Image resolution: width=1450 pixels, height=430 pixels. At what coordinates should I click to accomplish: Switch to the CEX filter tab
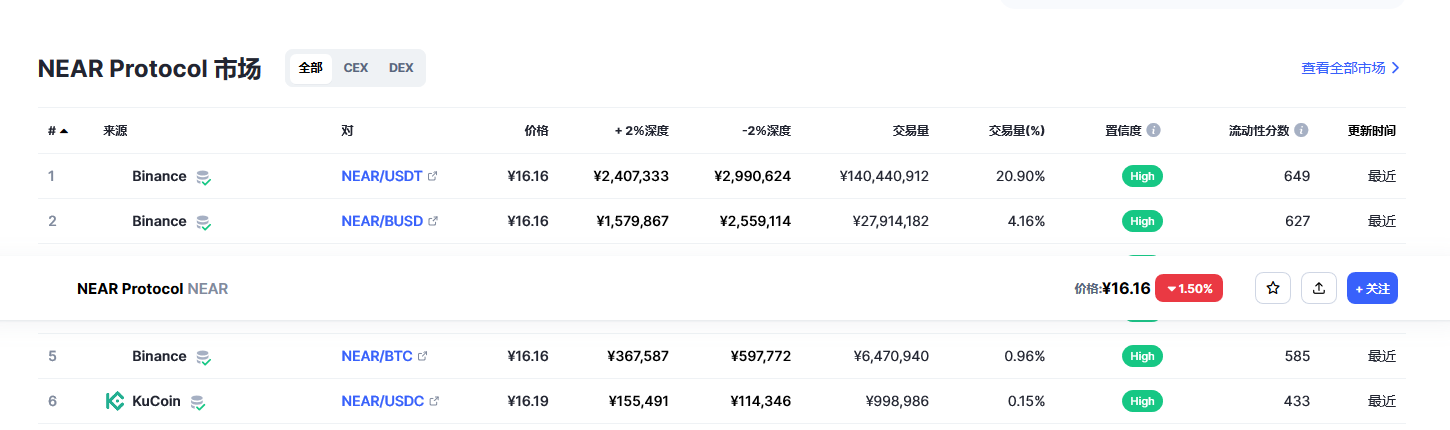point(356,68)
